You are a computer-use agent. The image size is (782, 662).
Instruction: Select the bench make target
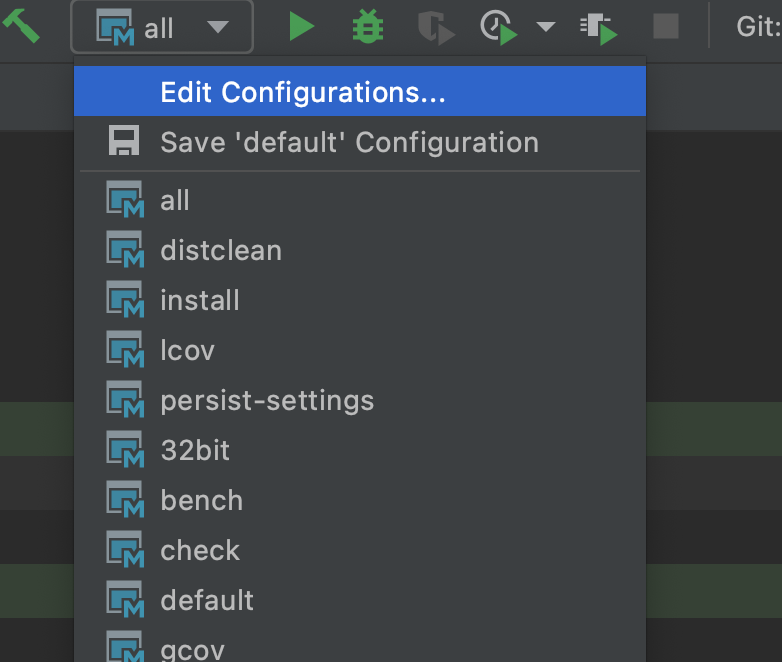[x=201, y=500]
